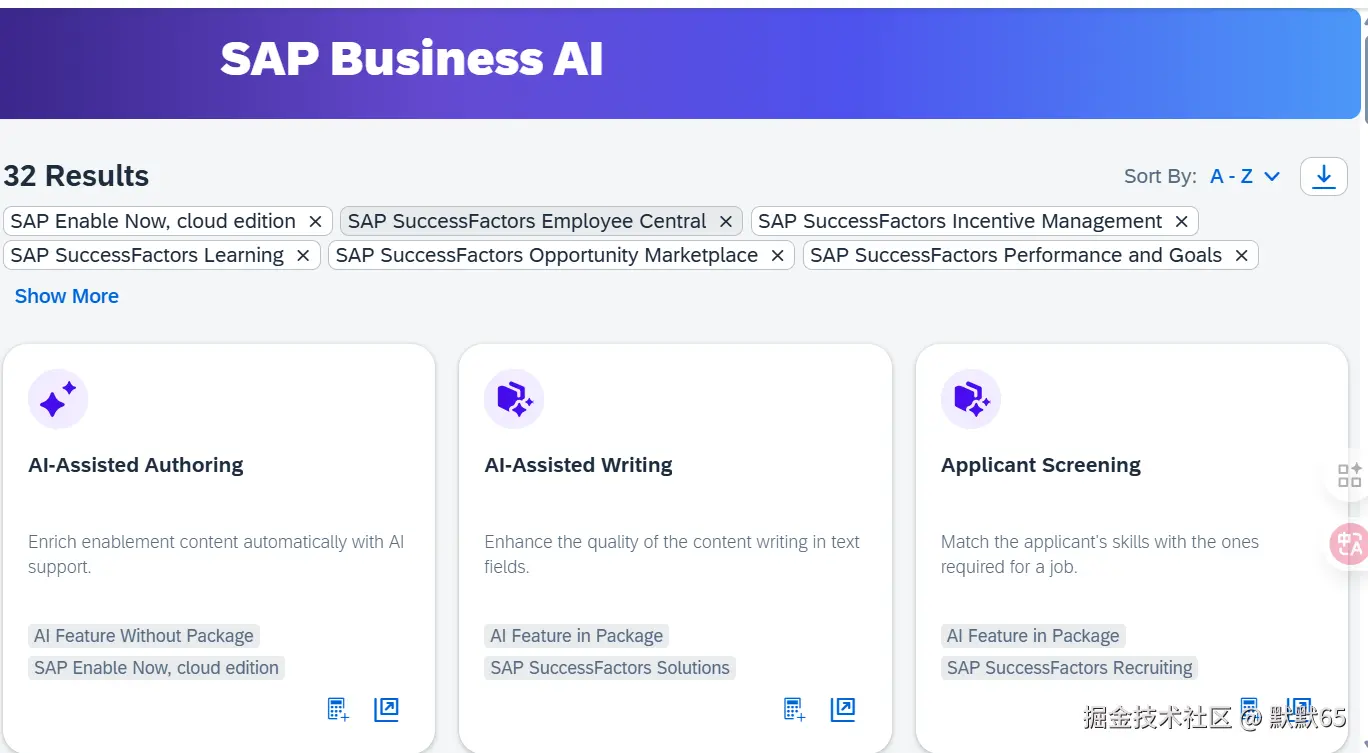
Task: Click the download results icon button
Action: click(1323, 177)
